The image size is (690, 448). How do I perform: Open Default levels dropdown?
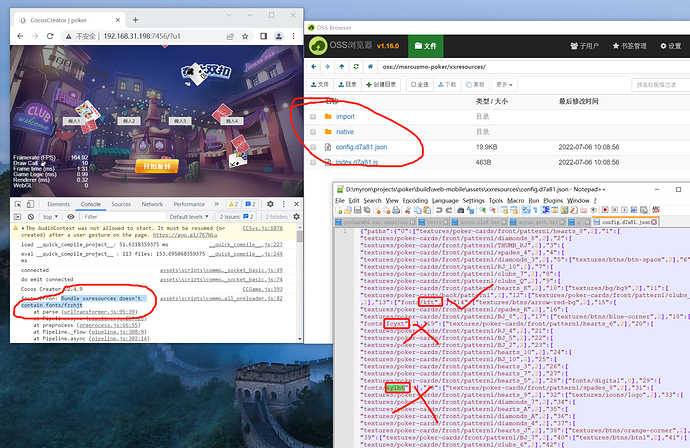[189, 217]
